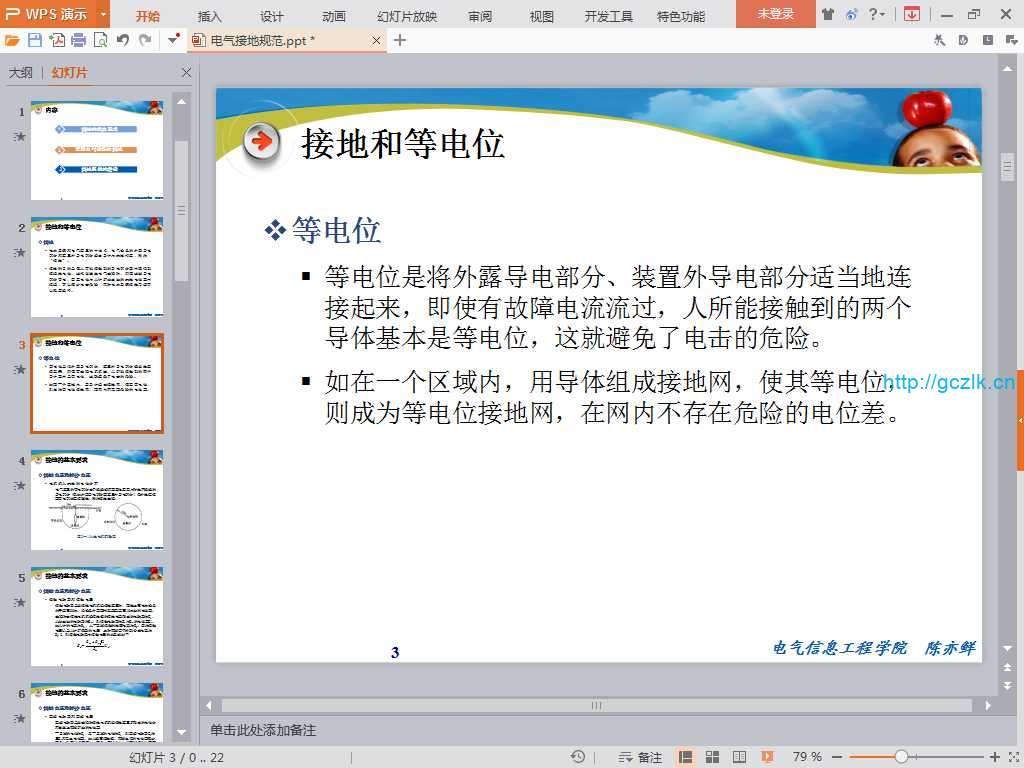
Task: Click the Open folder icon
Action: pos(12,40)
